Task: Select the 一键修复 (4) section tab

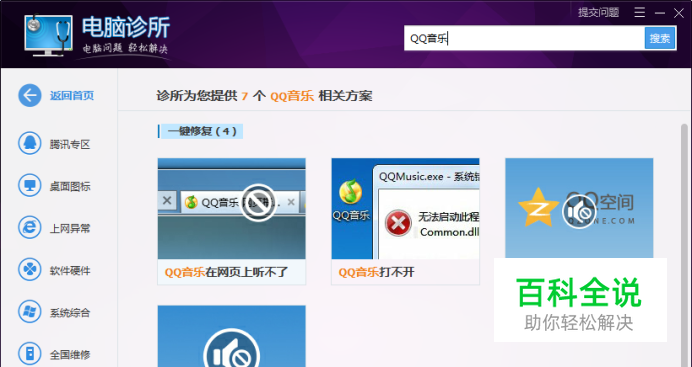Action: (x=201, y=131)
